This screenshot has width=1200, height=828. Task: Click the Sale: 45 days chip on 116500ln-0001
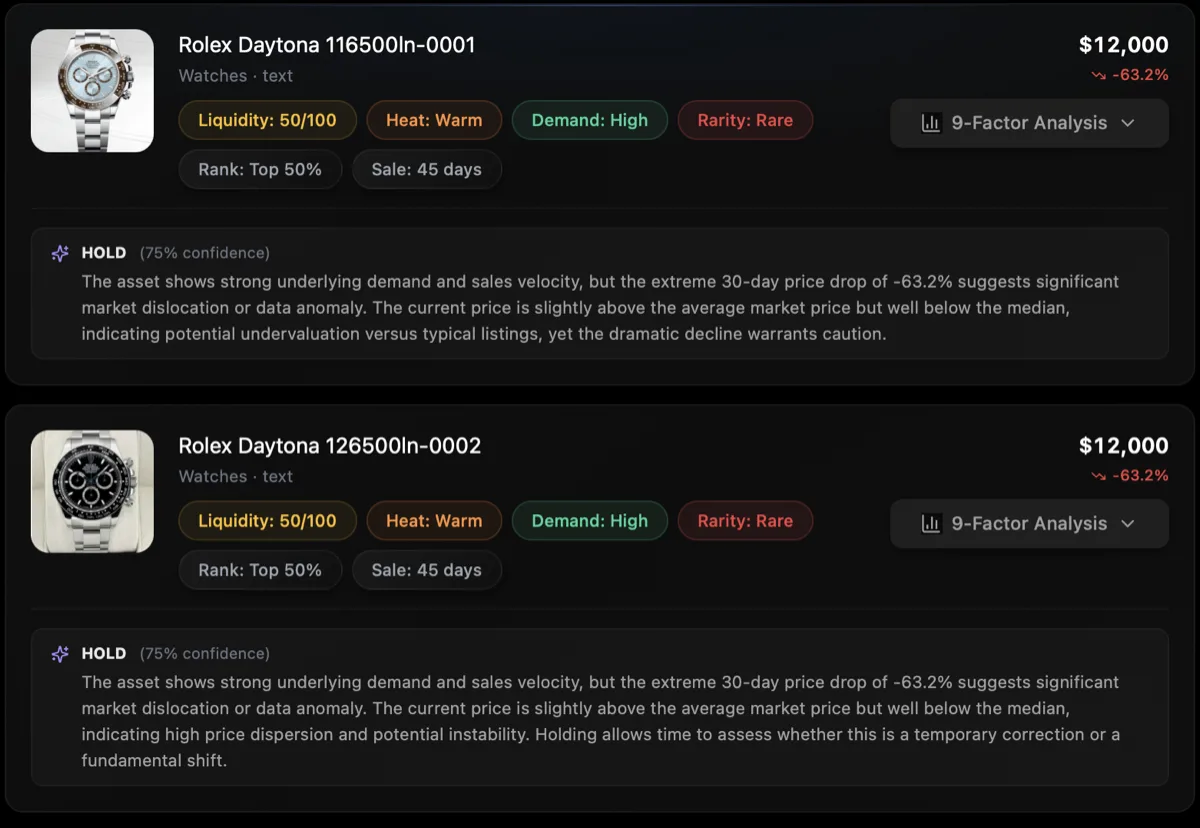427,169
